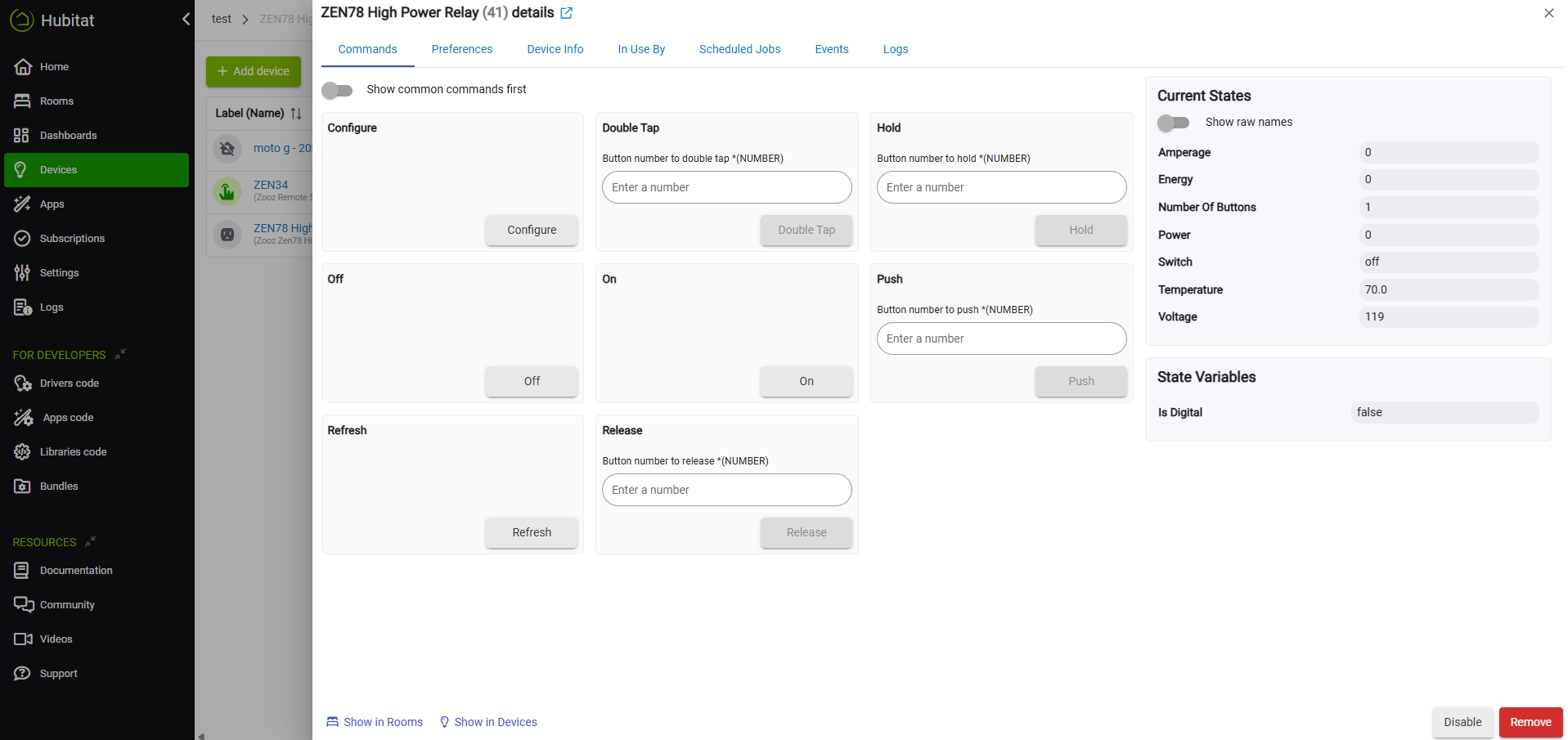Toggle Show common commands first
The height and width of the screenshot is (740, 1568).
tap(337, 90)
